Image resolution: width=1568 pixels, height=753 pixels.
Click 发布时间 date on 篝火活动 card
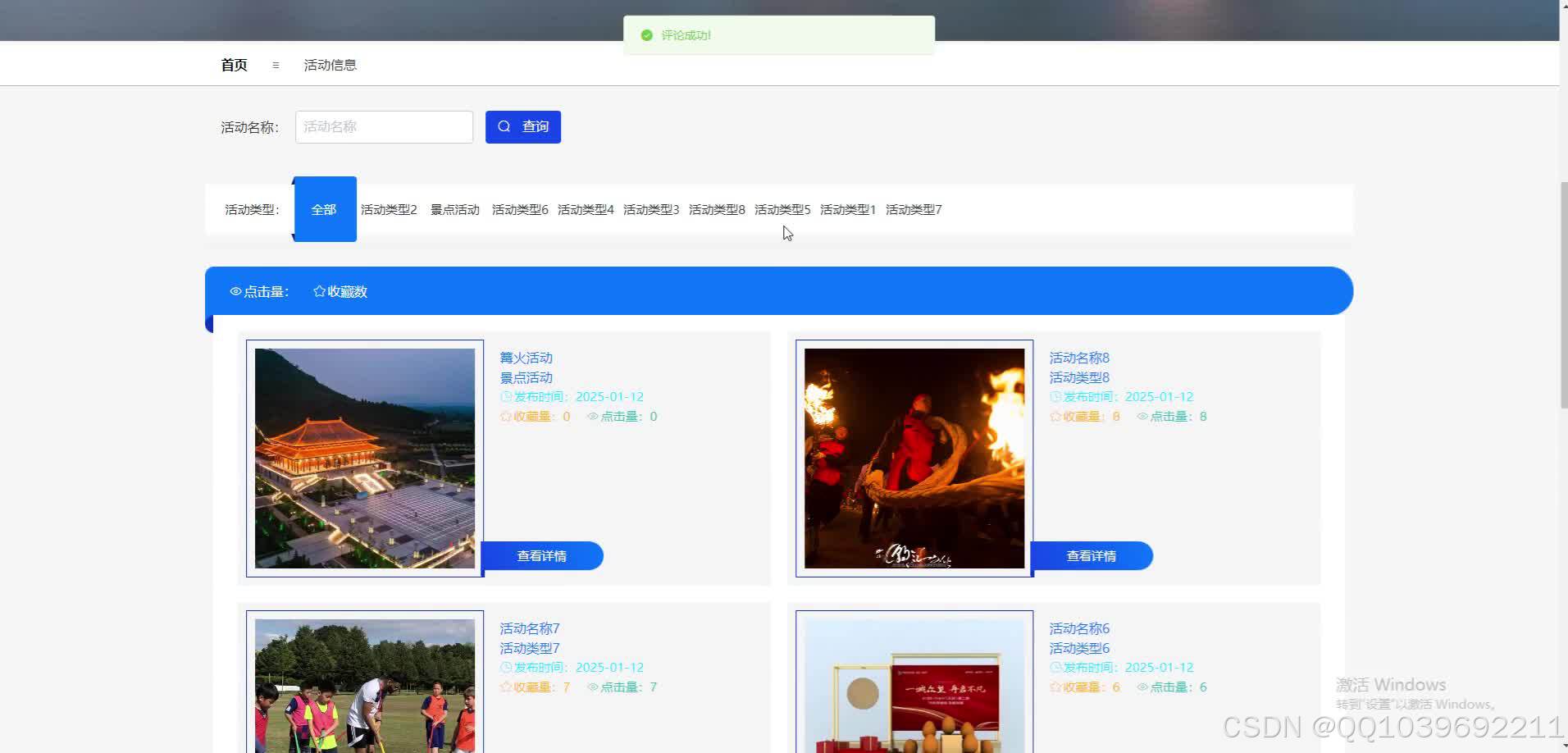[x=572, y=397]
